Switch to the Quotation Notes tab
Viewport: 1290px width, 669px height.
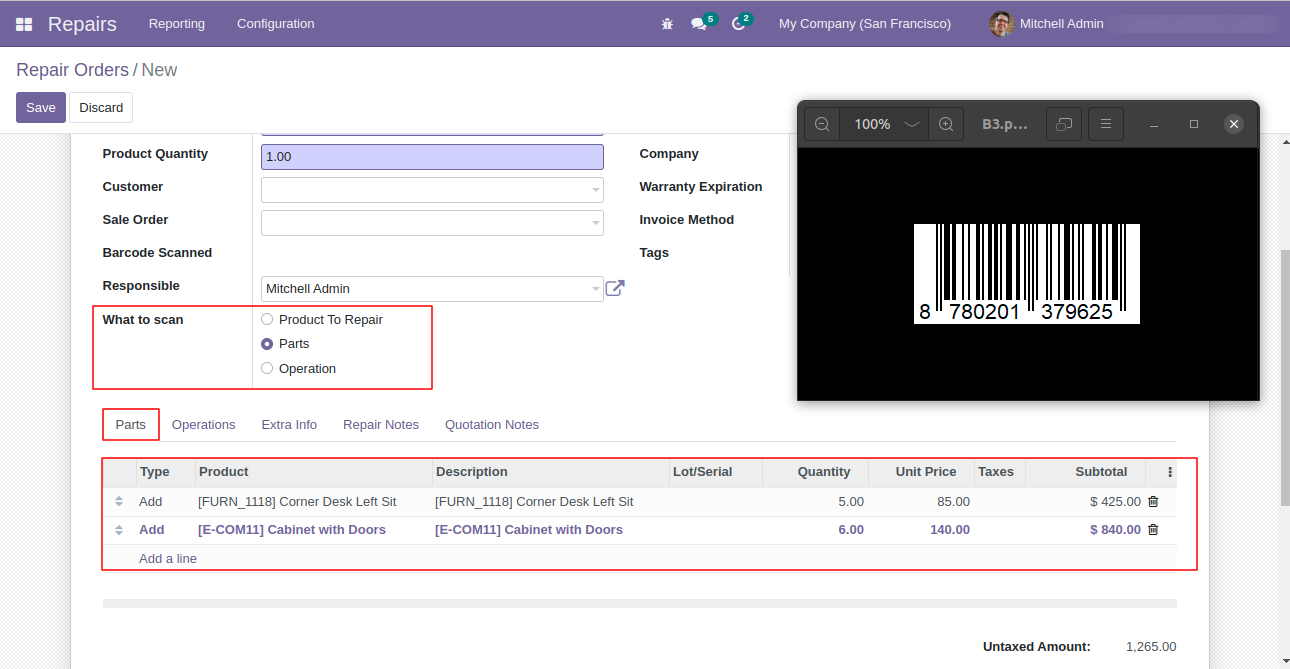click(x=492, y=425)
